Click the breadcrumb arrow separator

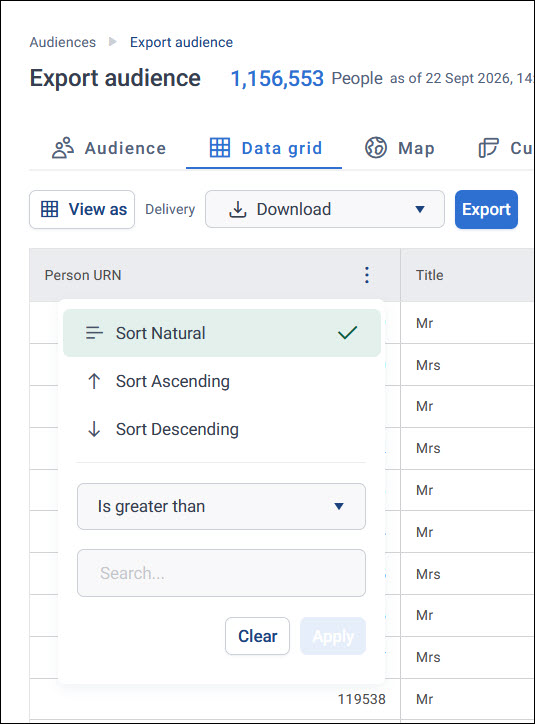(113, 42)
